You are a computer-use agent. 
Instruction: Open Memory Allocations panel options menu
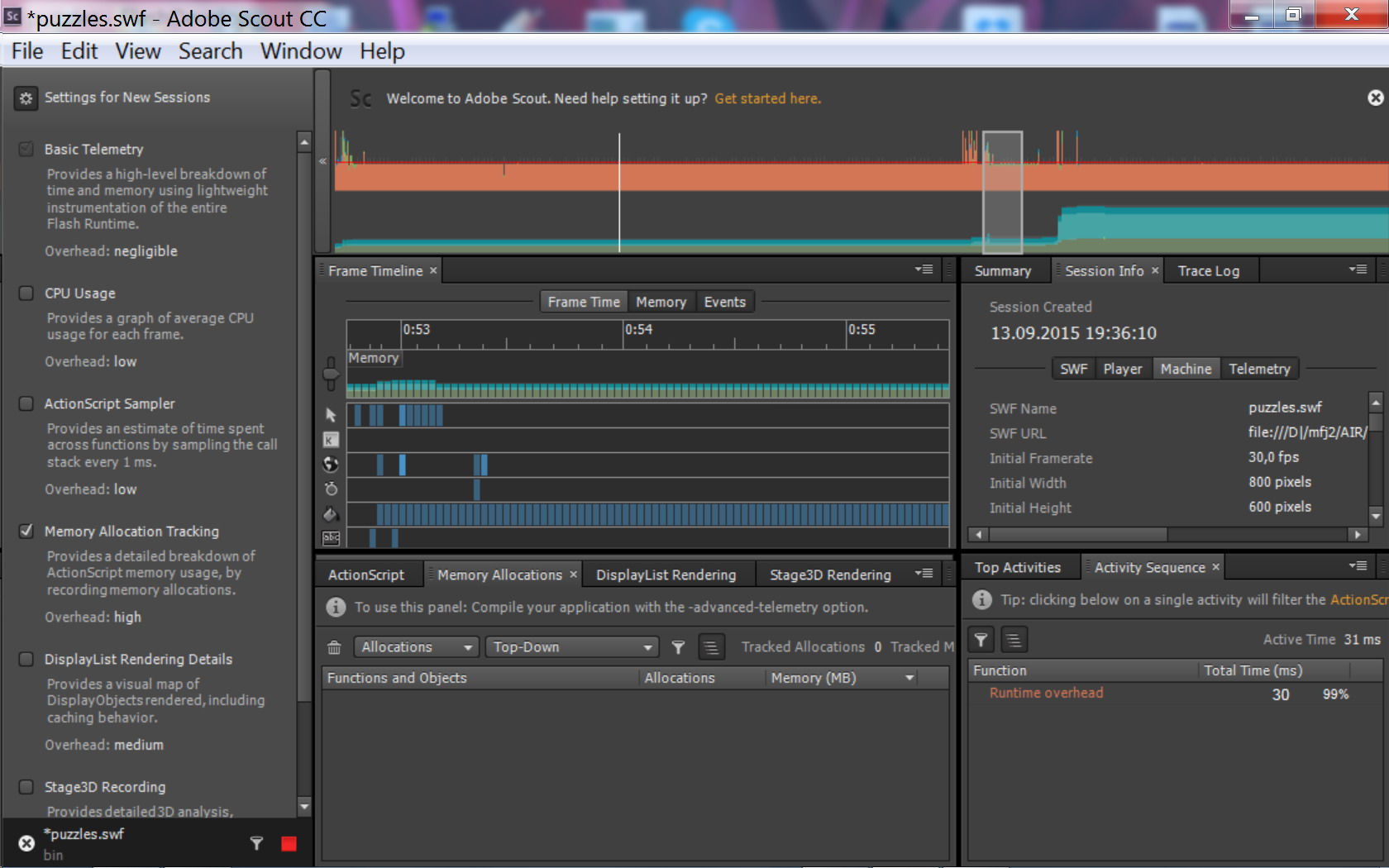[x=924, y=574]
